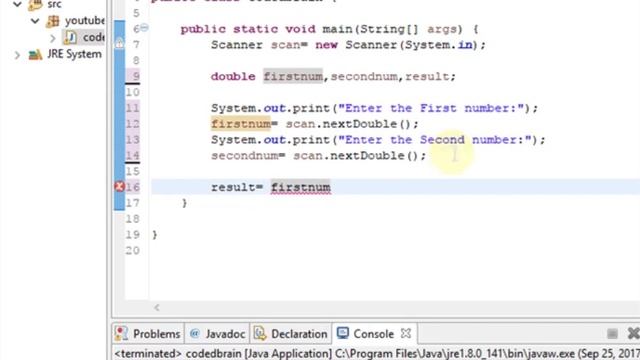Select the youtube package in explorer

click(84, 20)
